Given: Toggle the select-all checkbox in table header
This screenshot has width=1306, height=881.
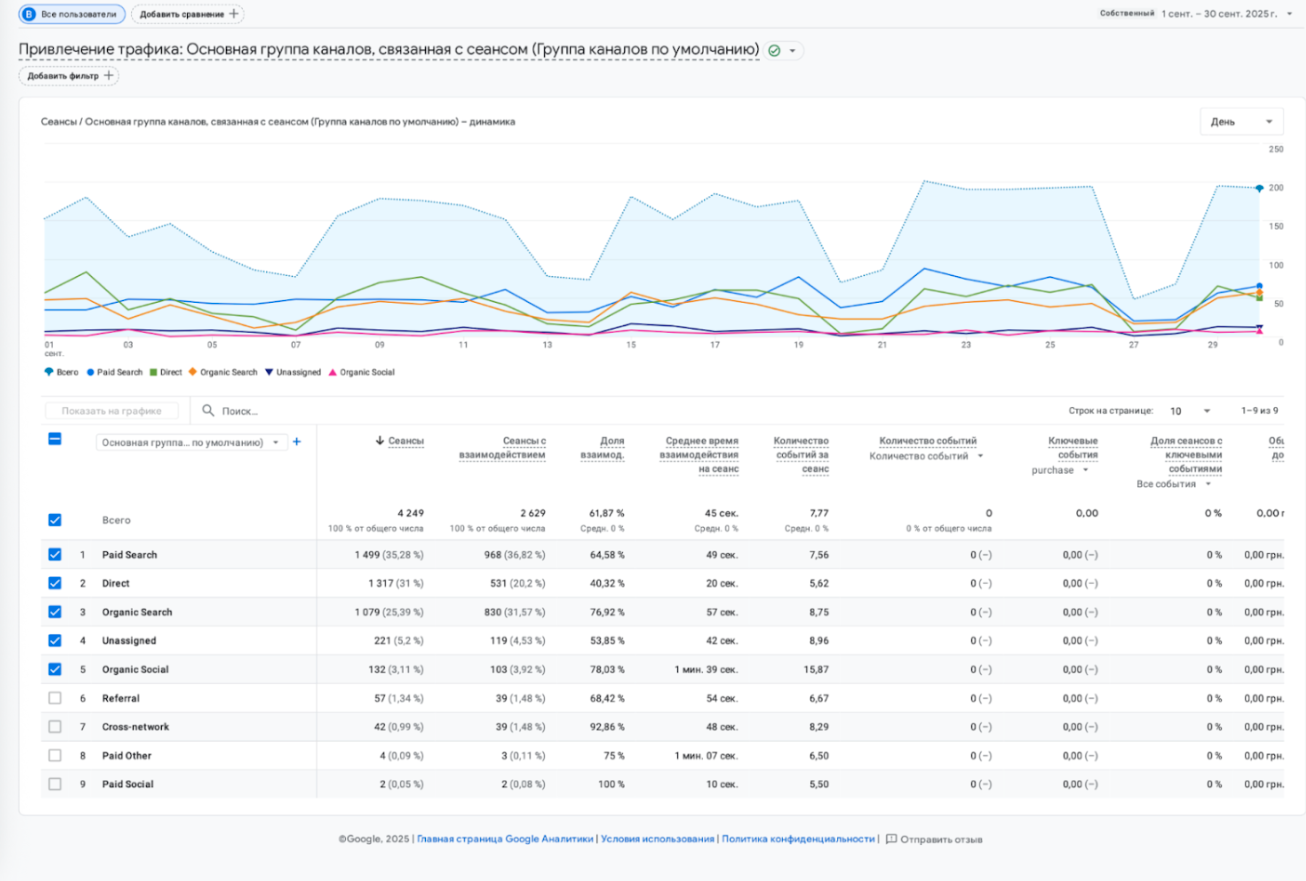Looking at the screenshot, I should click(55, 438).
